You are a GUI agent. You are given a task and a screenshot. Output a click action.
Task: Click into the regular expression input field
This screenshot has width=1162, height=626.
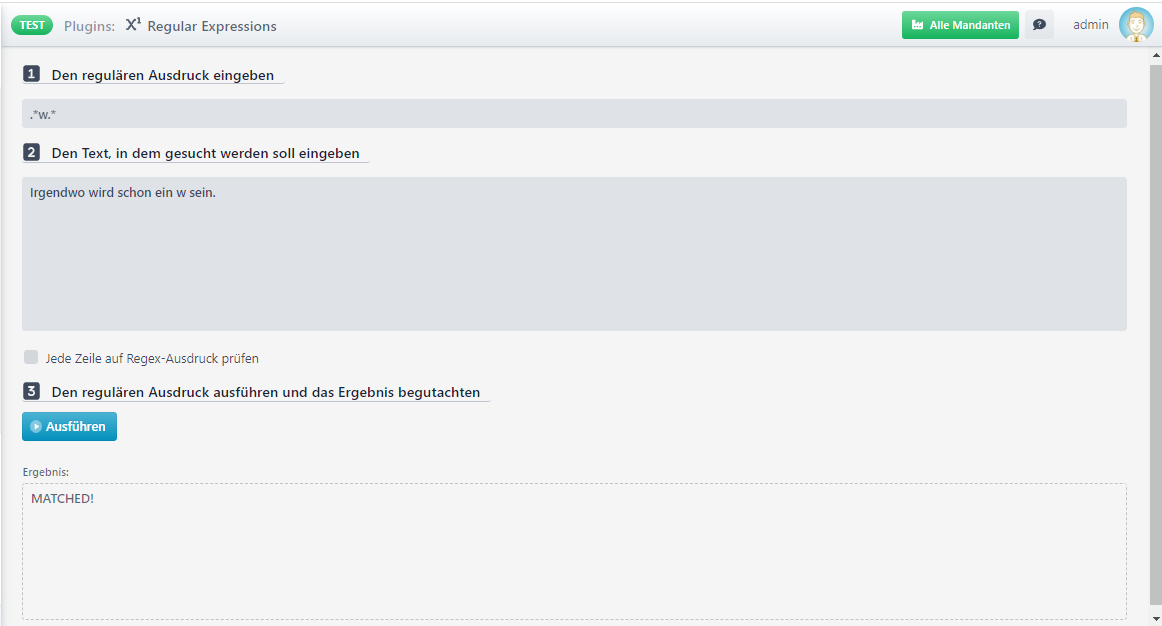tap(574, 113)
